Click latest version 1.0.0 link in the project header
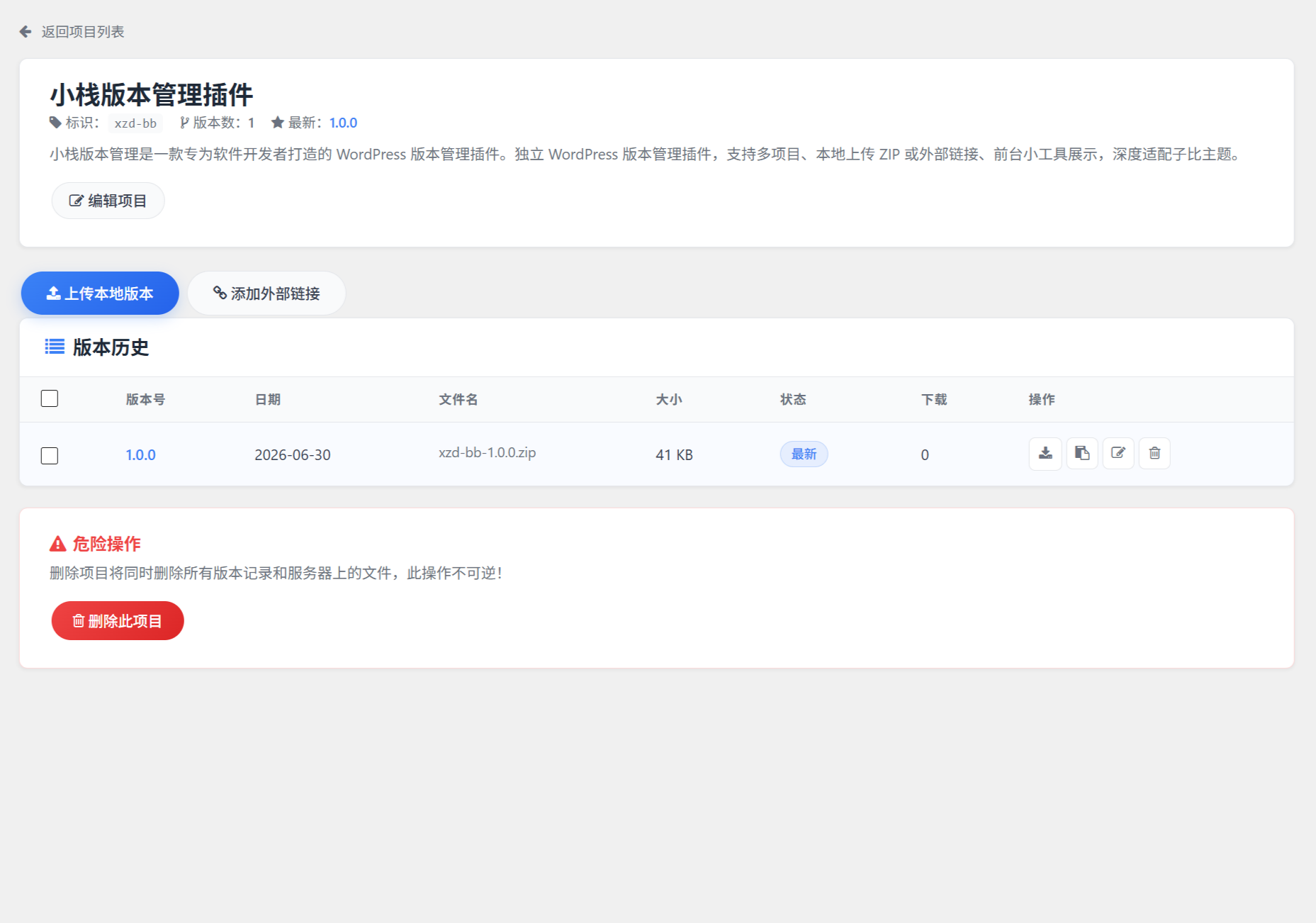 [344, 123]
